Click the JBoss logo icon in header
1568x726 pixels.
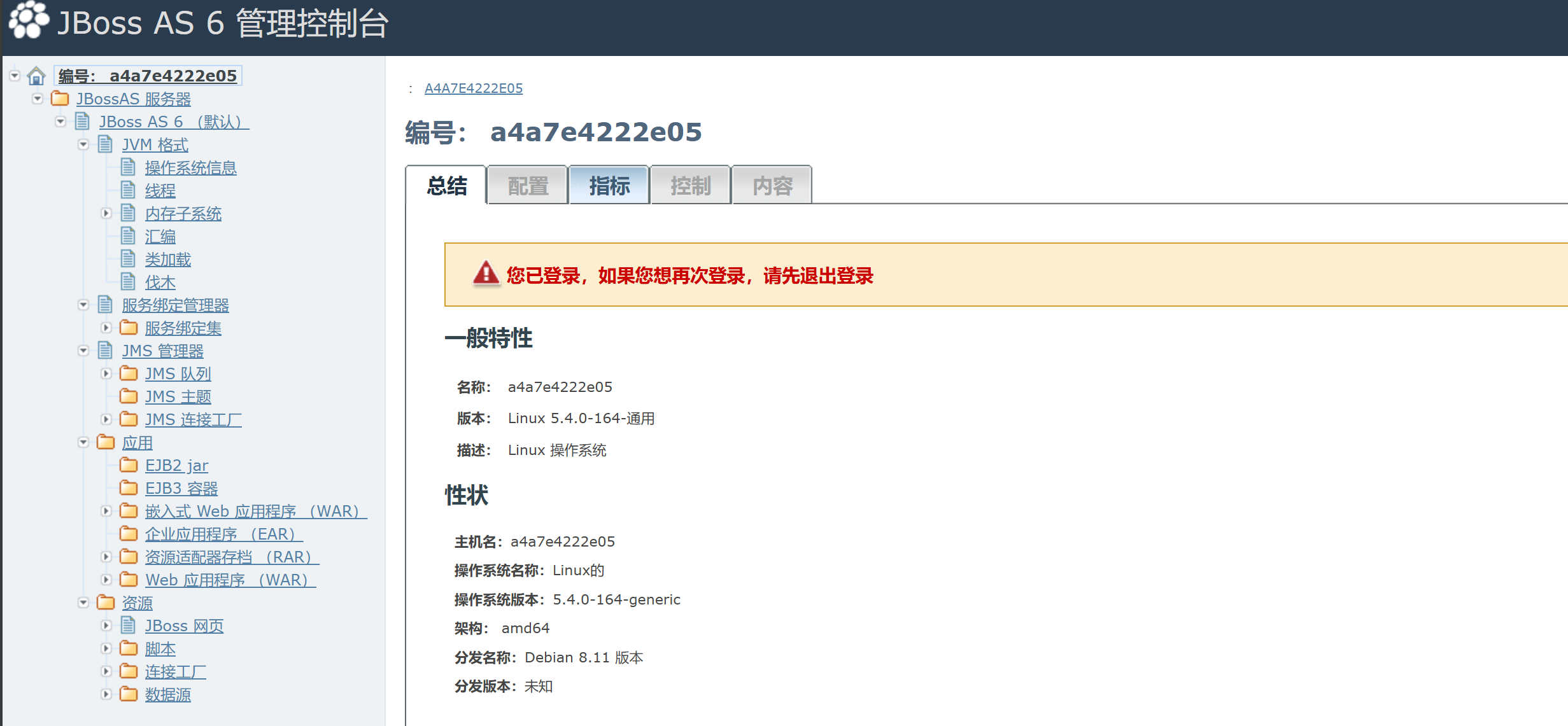[x=29, y=20]
